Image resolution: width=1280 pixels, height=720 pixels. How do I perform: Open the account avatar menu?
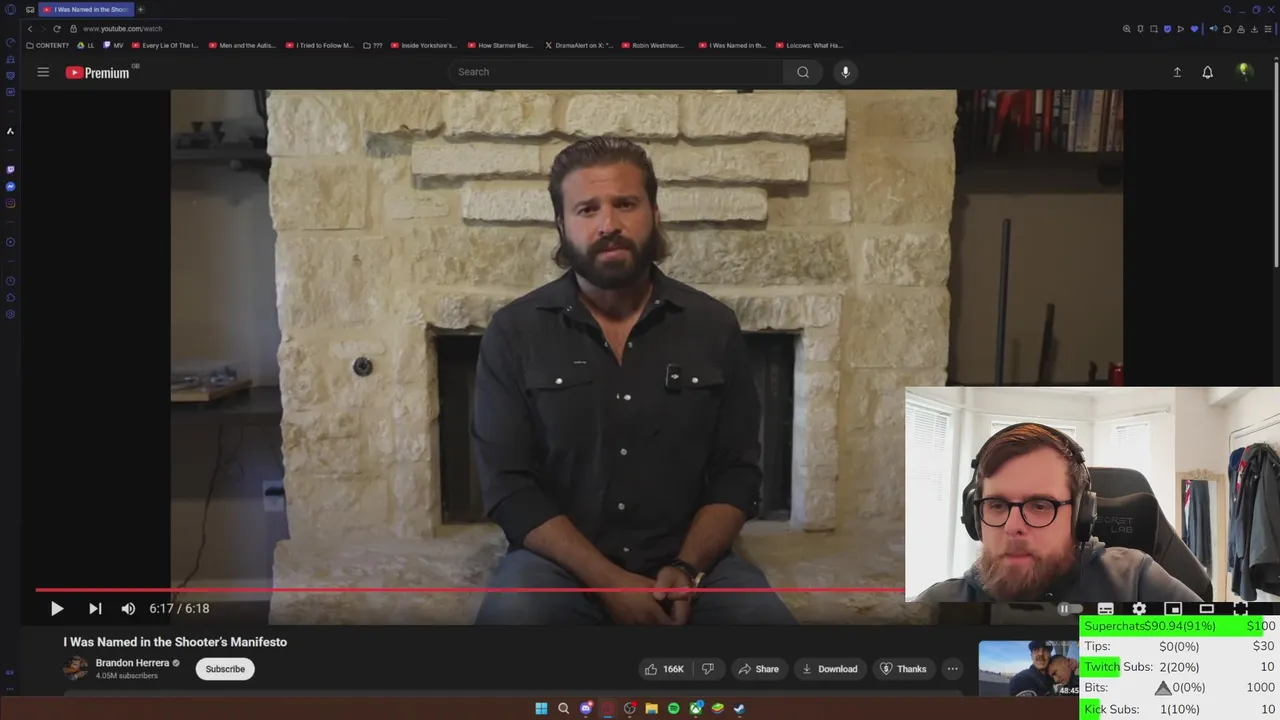(x=1244, y=72)
